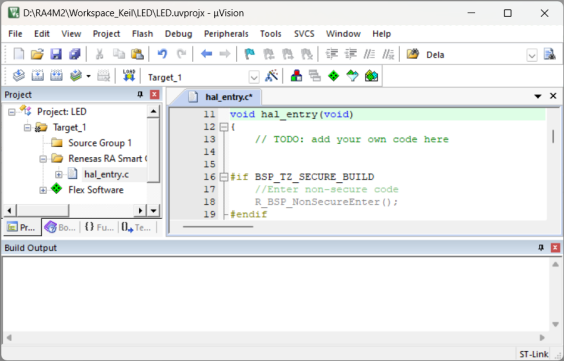Switch to the Books tab in Project panel
Viewport: 564px width, 361px height.
[61, 227]
